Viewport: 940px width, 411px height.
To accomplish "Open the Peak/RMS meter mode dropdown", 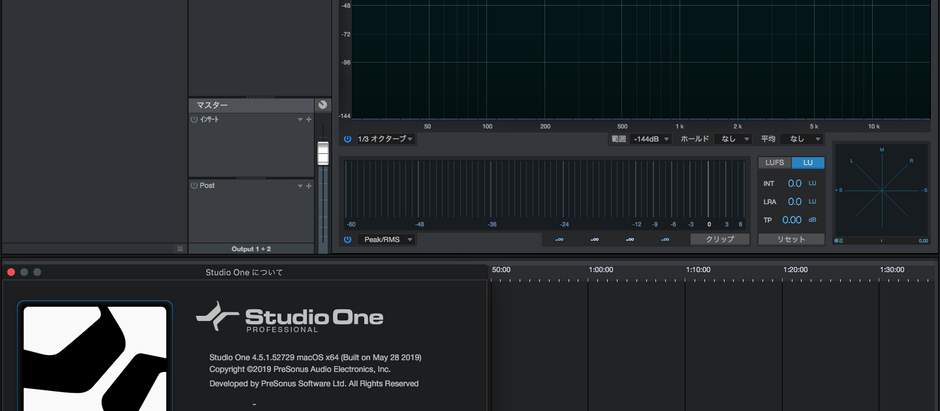I will pos(386,240).
